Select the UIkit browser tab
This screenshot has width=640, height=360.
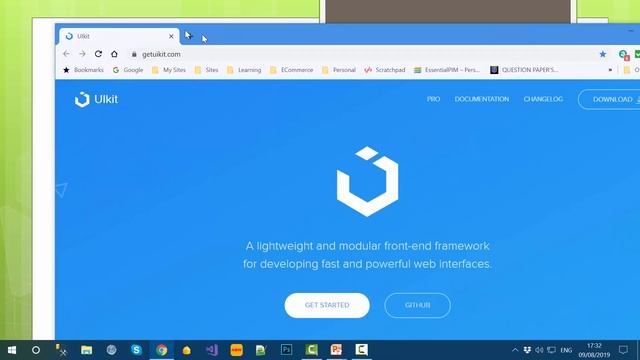point(118,36)
